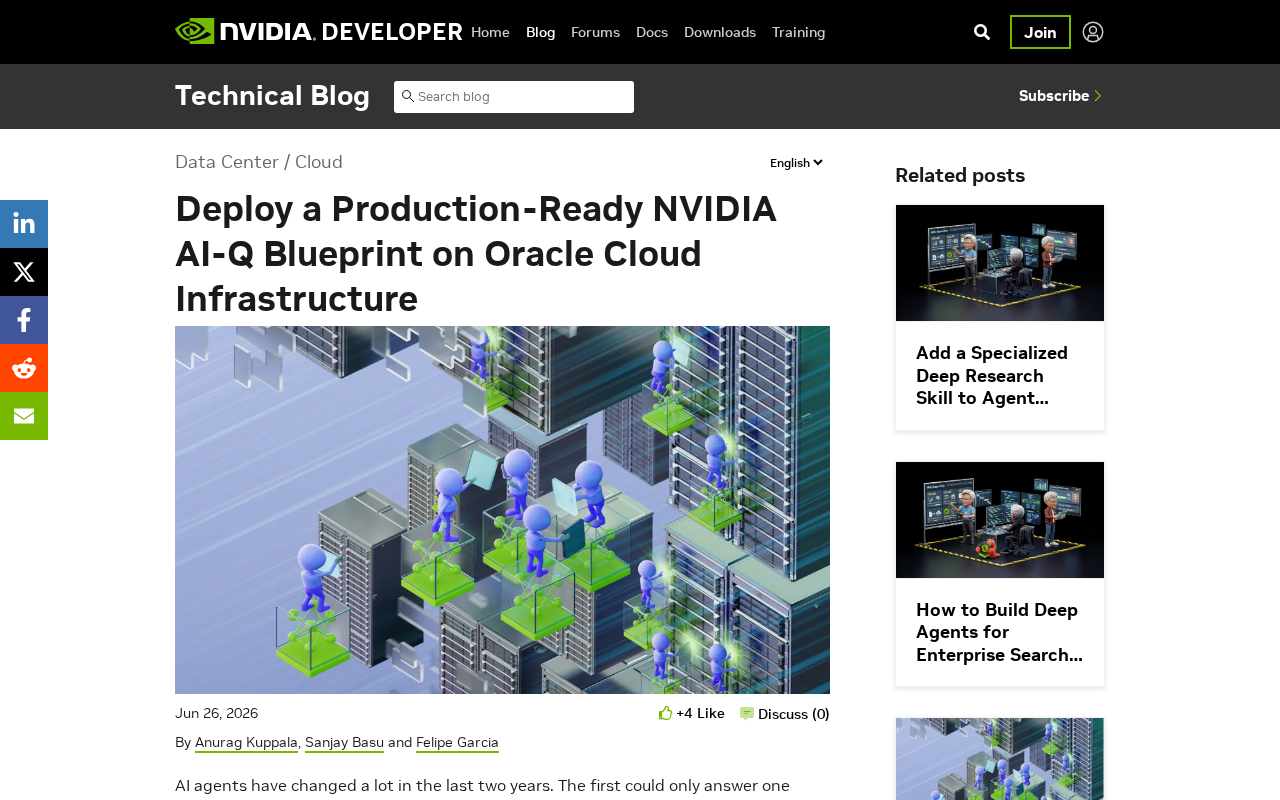
Task: Click the Join button
Action: pyautogui.click(x=1040, y=32)
